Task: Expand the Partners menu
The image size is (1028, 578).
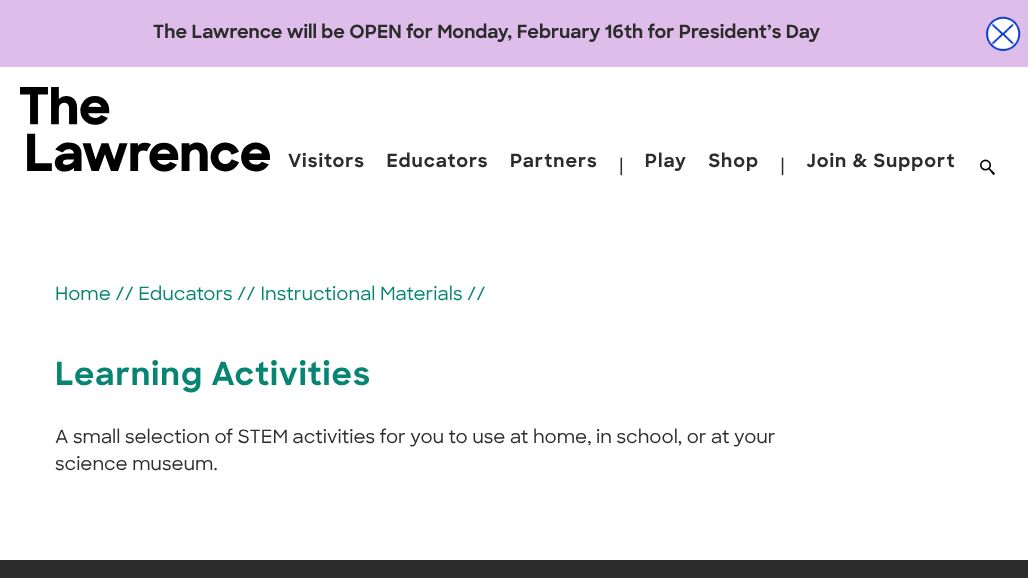Action: coord(553,161)
